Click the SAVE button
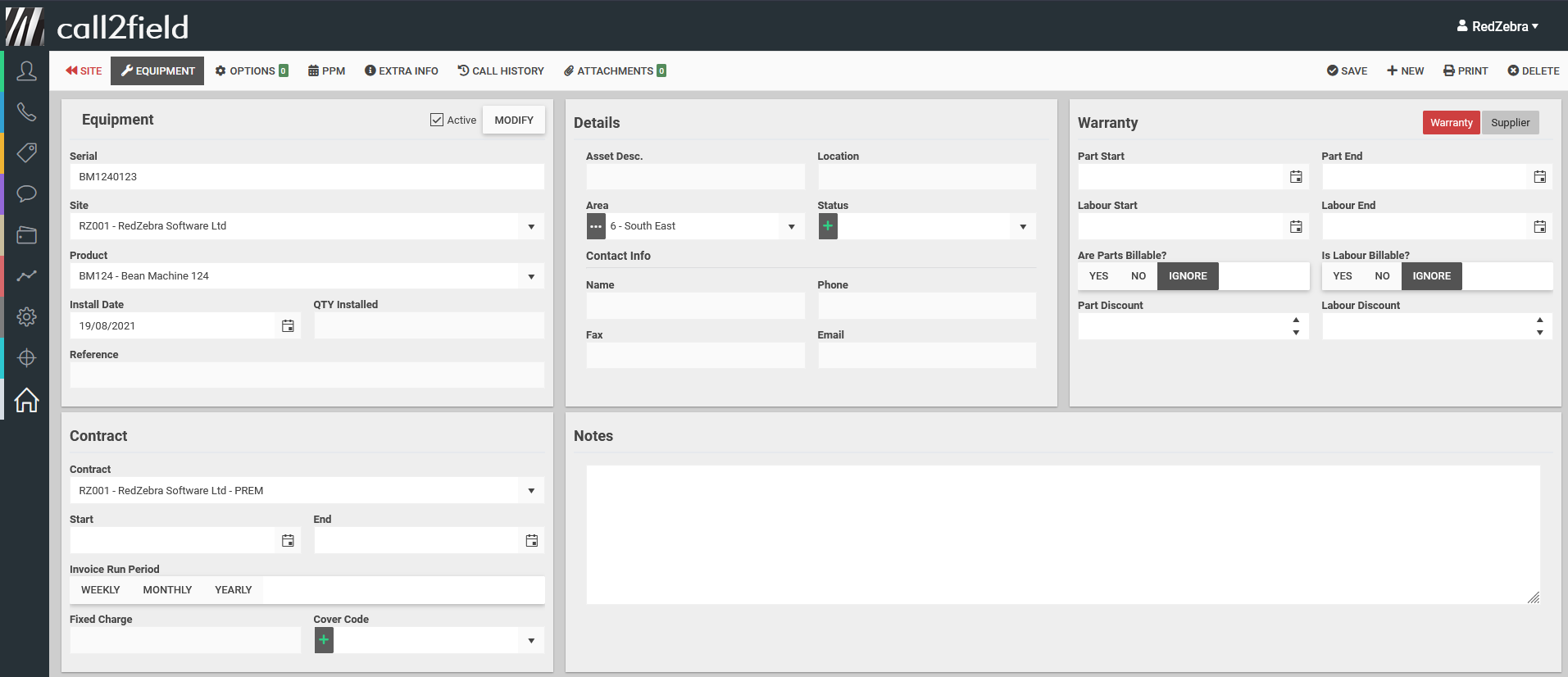Screen dimensions: 1568x677 (x=1347, y=71)
